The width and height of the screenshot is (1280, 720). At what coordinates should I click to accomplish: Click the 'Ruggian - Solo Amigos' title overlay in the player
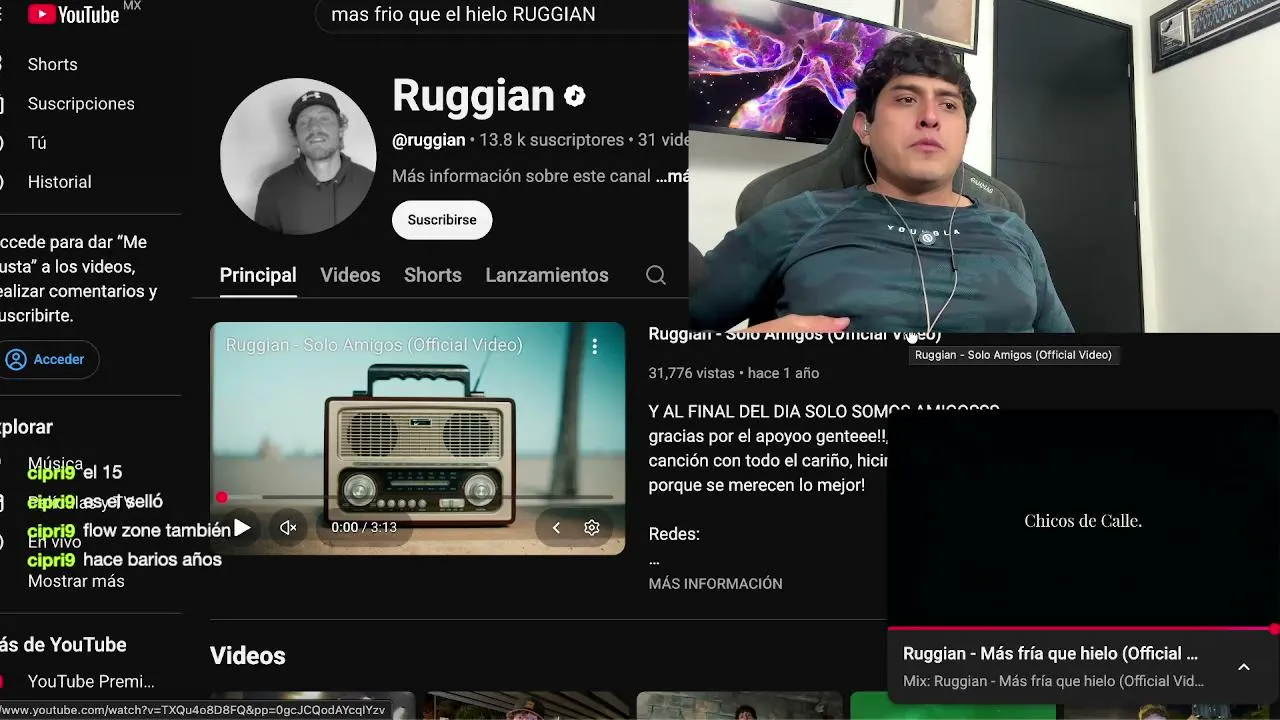(x=374, y=345)
